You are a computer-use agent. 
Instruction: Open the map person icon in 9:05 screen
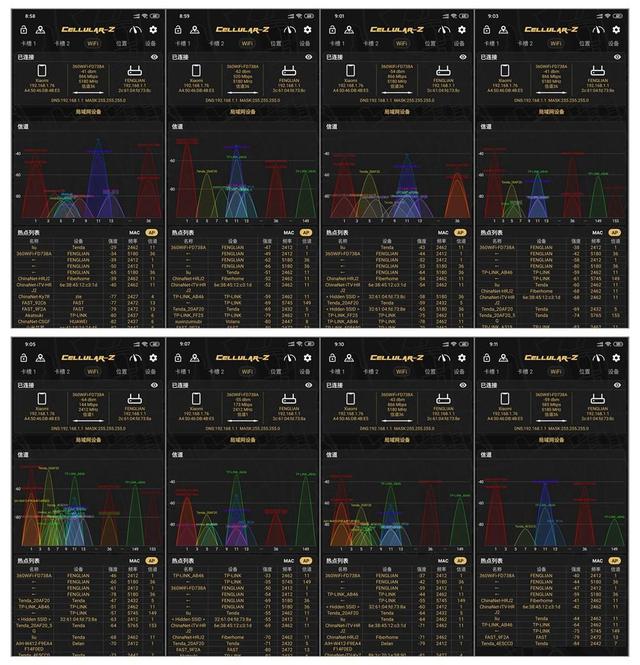[40, 358]
